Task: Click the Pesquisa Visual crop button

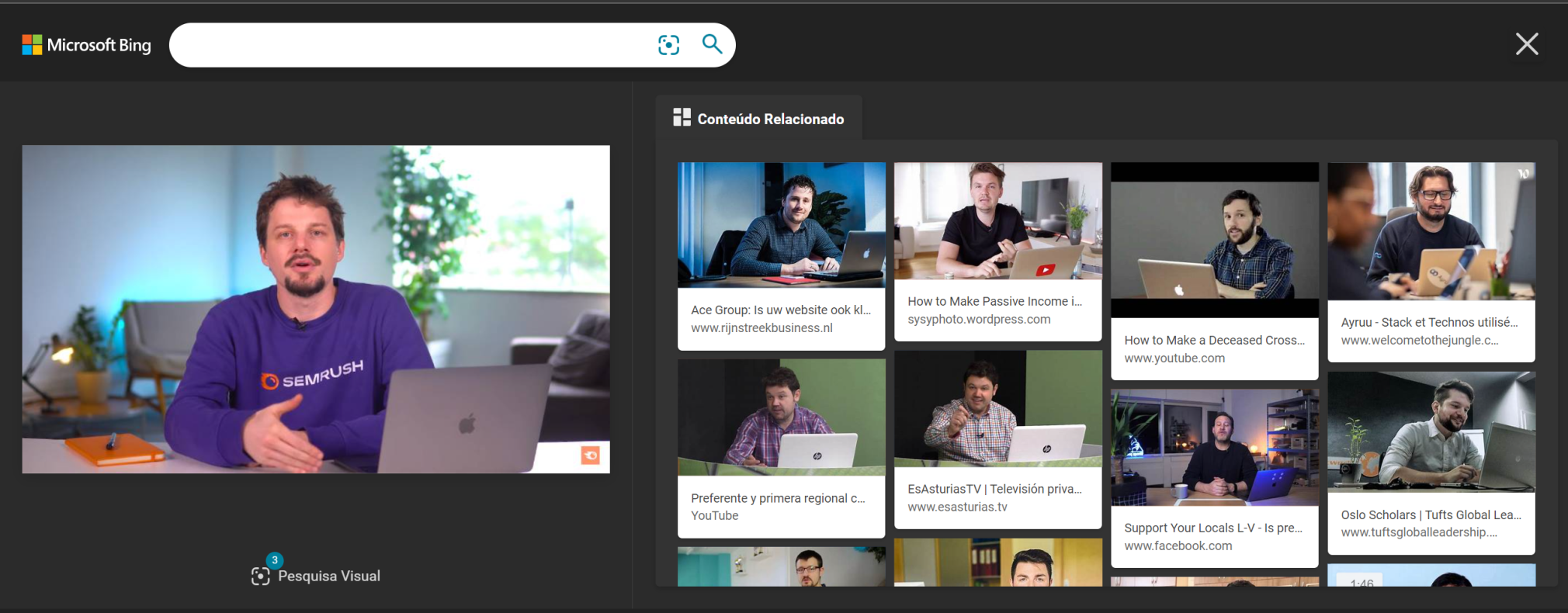Action: pyautogui.click(x=316, y=575)
